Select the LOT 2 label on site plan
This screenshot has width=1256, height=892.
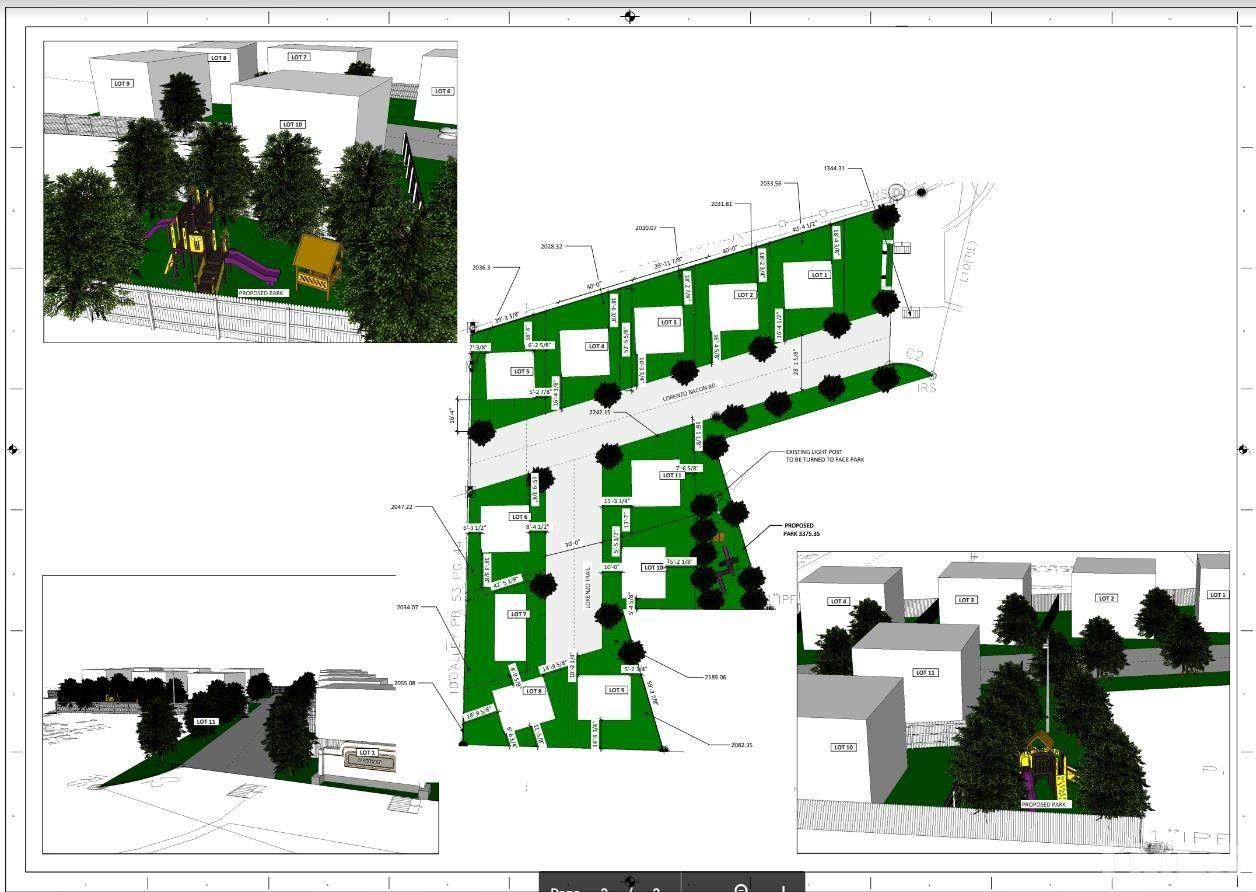click(x=745, y=295)
